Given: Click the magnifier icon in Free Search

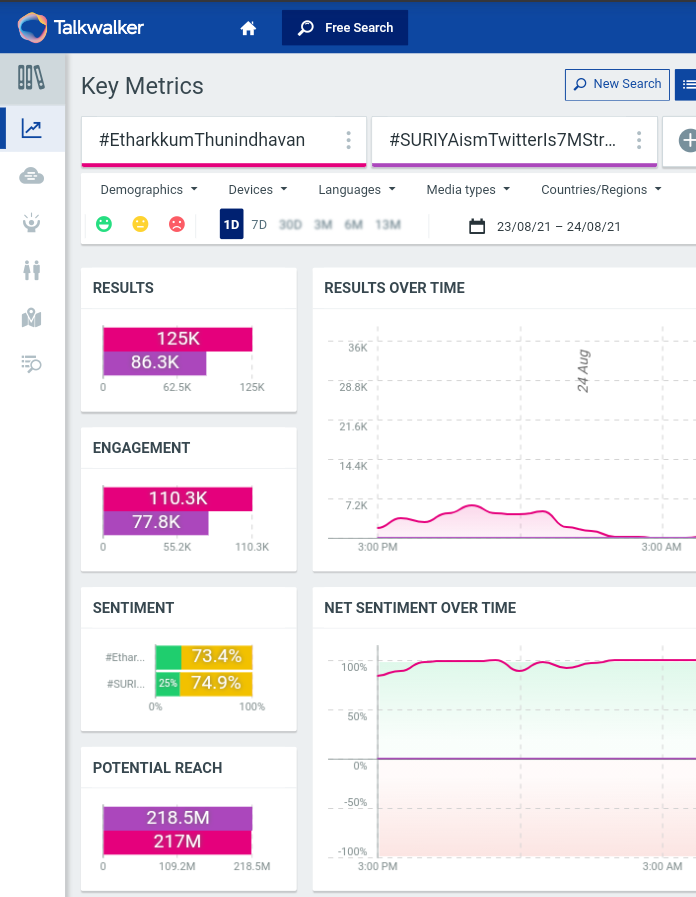Looking at the screenshot, I should coord(306,27).
